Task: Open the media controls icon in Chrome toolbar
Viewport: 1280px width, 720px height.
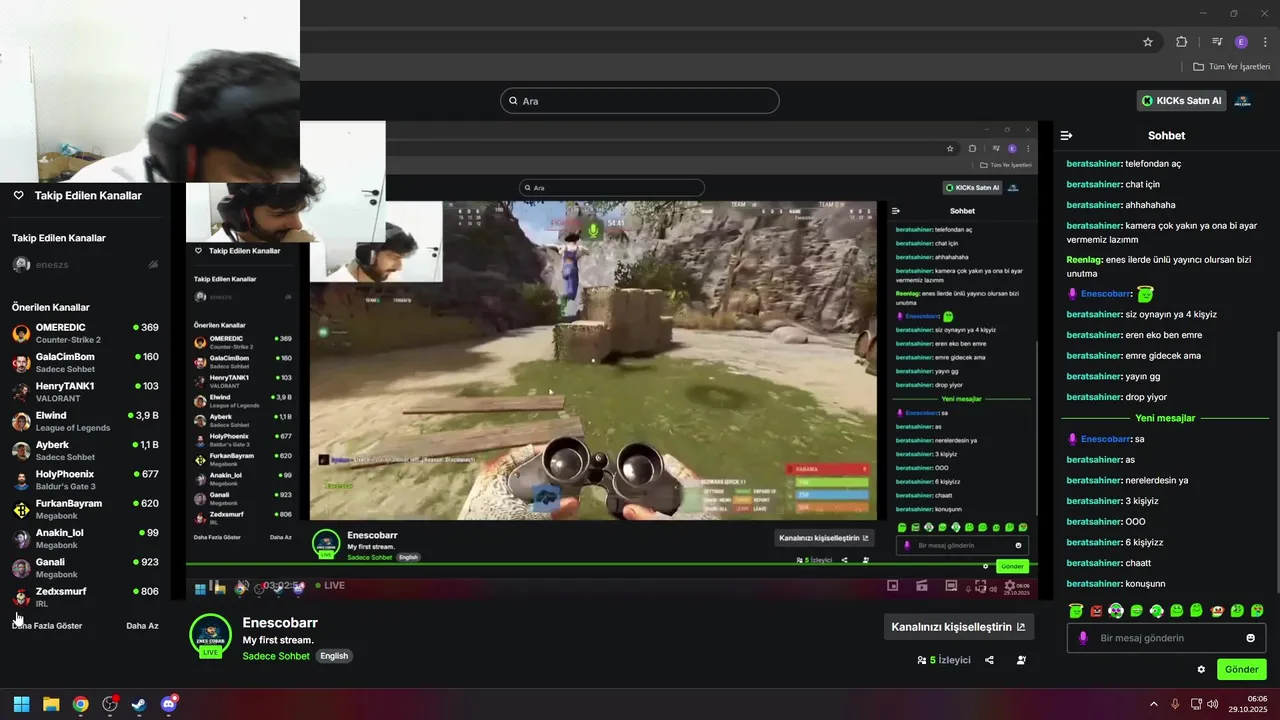Action: 1216,42
